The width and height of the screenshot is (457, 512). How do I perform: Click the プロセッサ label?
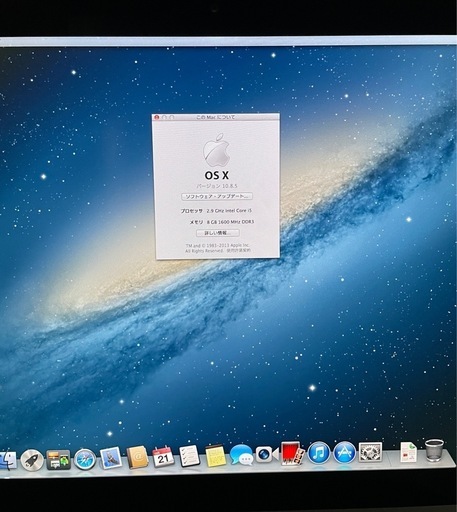click(192, 211)
